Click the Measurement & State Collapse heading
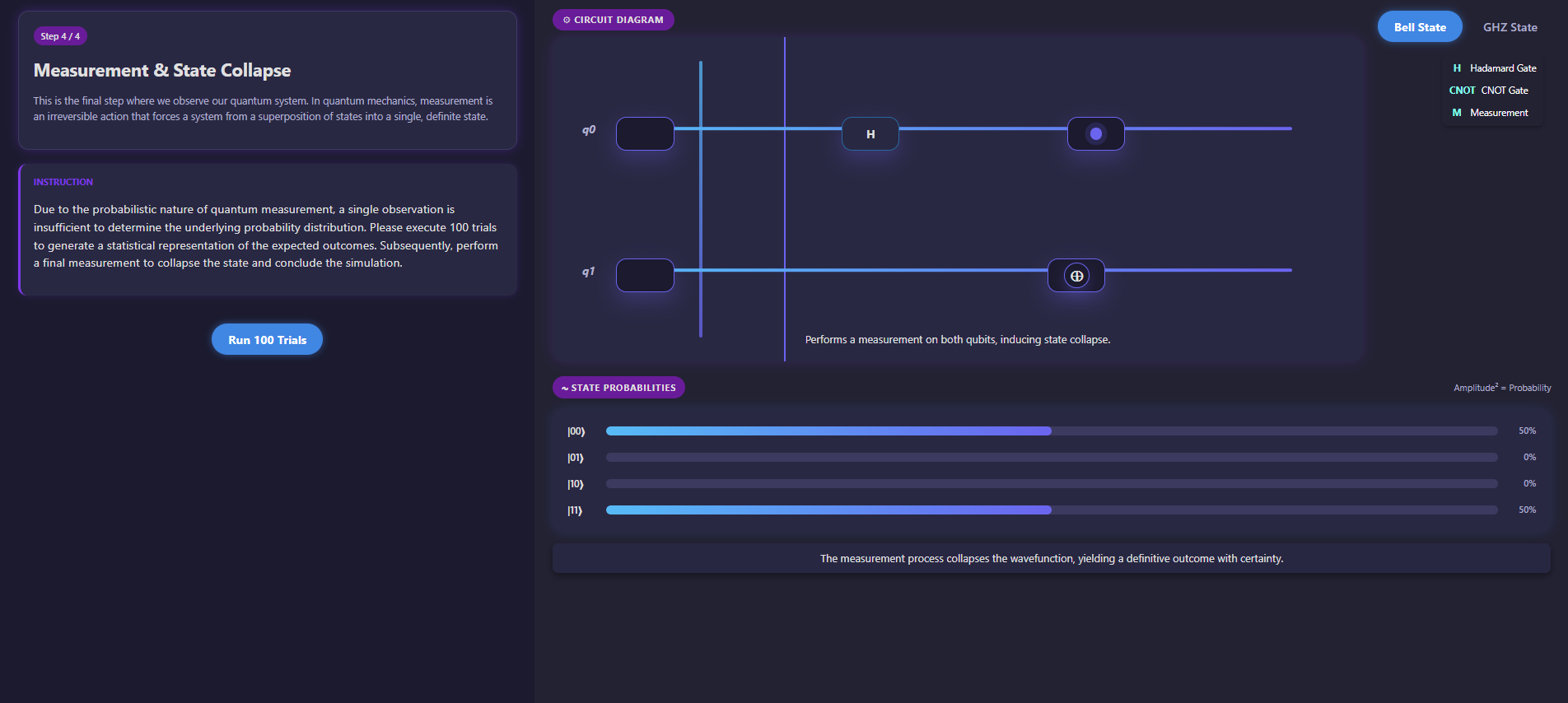The height and width of the screenshot is (703, 1568). [x=162, y=71]
